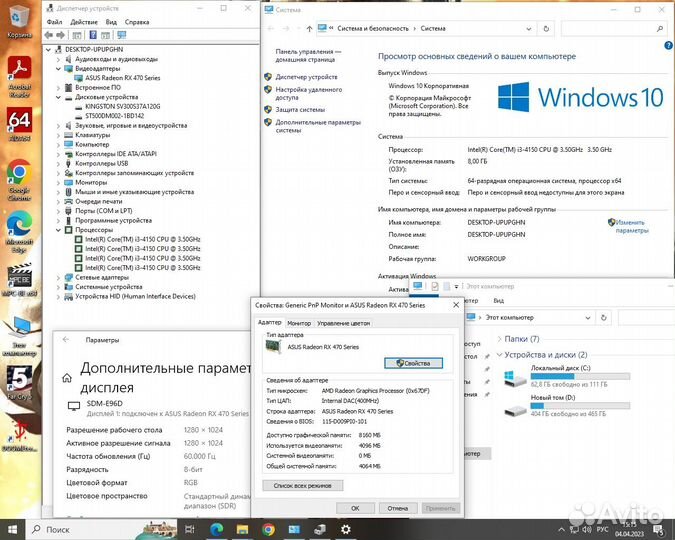
Task: Collapse Дисковые устройства node
Action: pos(59,97)
